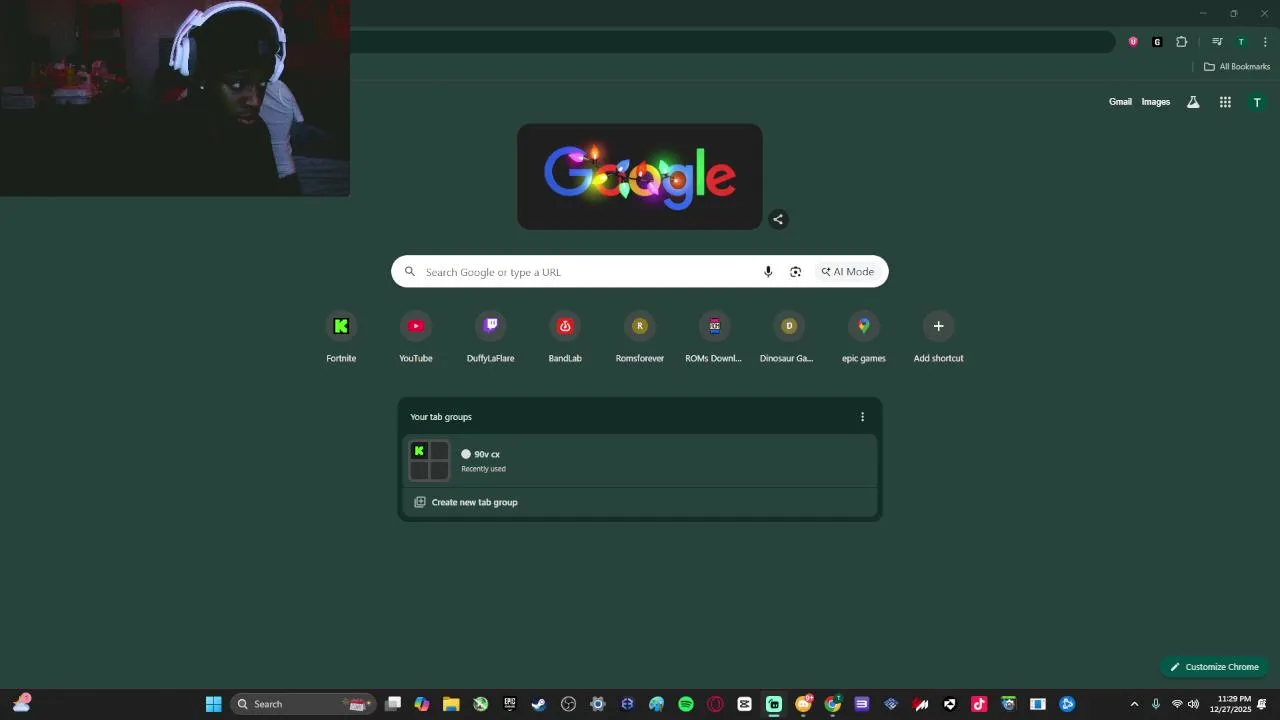Launch Epic Games Launcher from taskbar
The height and width of the screenshot is (720, 1280).
tap(510, 704)
